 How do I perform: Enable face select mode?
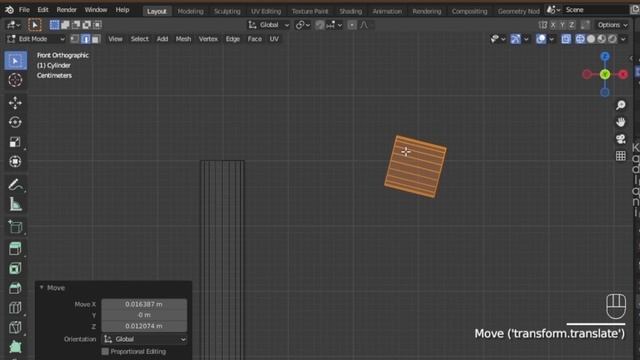tap(96, 39)
